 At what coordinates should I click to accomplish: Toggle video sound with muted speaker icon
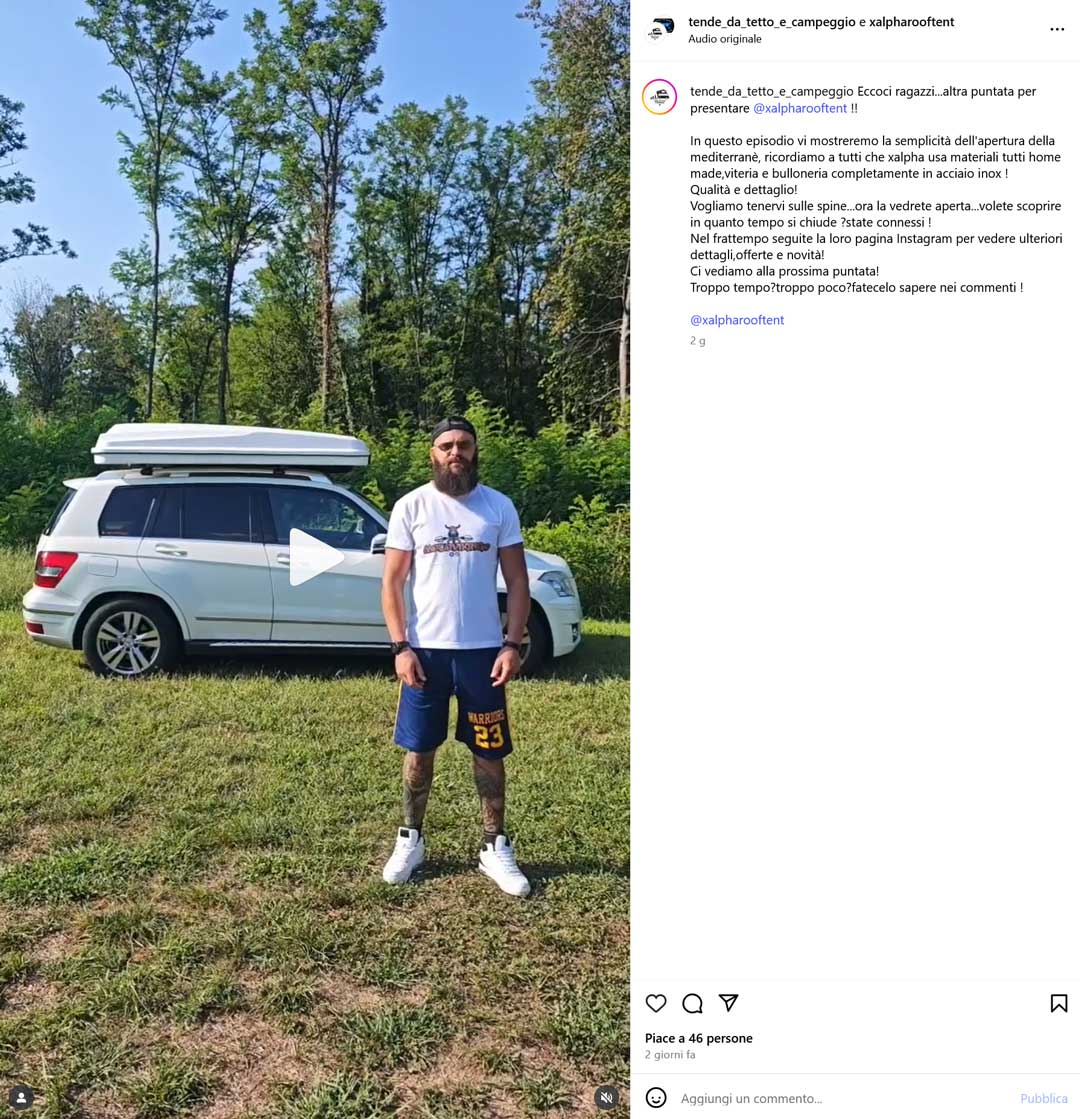point(606,1098)
